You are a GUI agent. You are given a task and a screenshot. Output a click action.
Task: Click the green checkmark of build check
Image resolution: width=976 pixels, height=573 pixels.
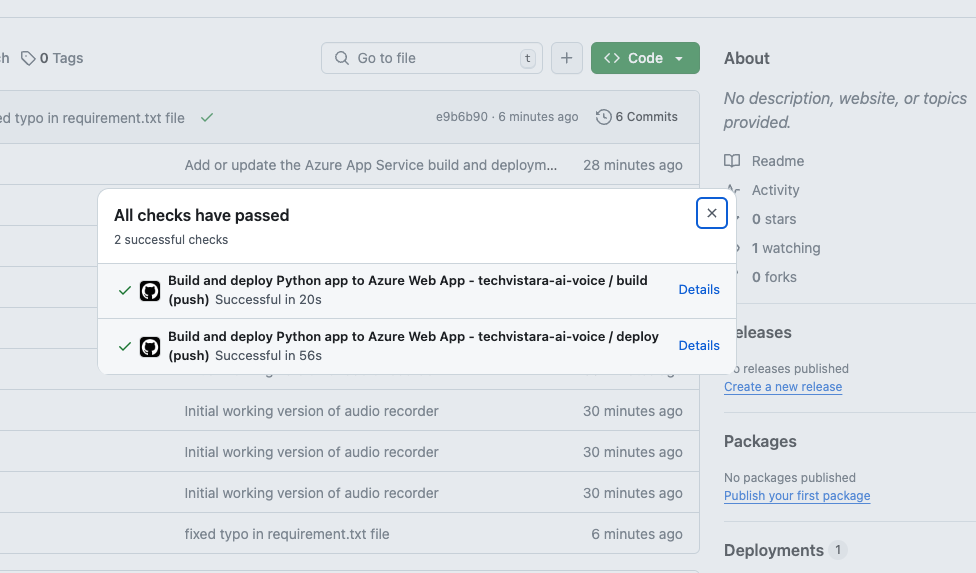coord(124,291)
